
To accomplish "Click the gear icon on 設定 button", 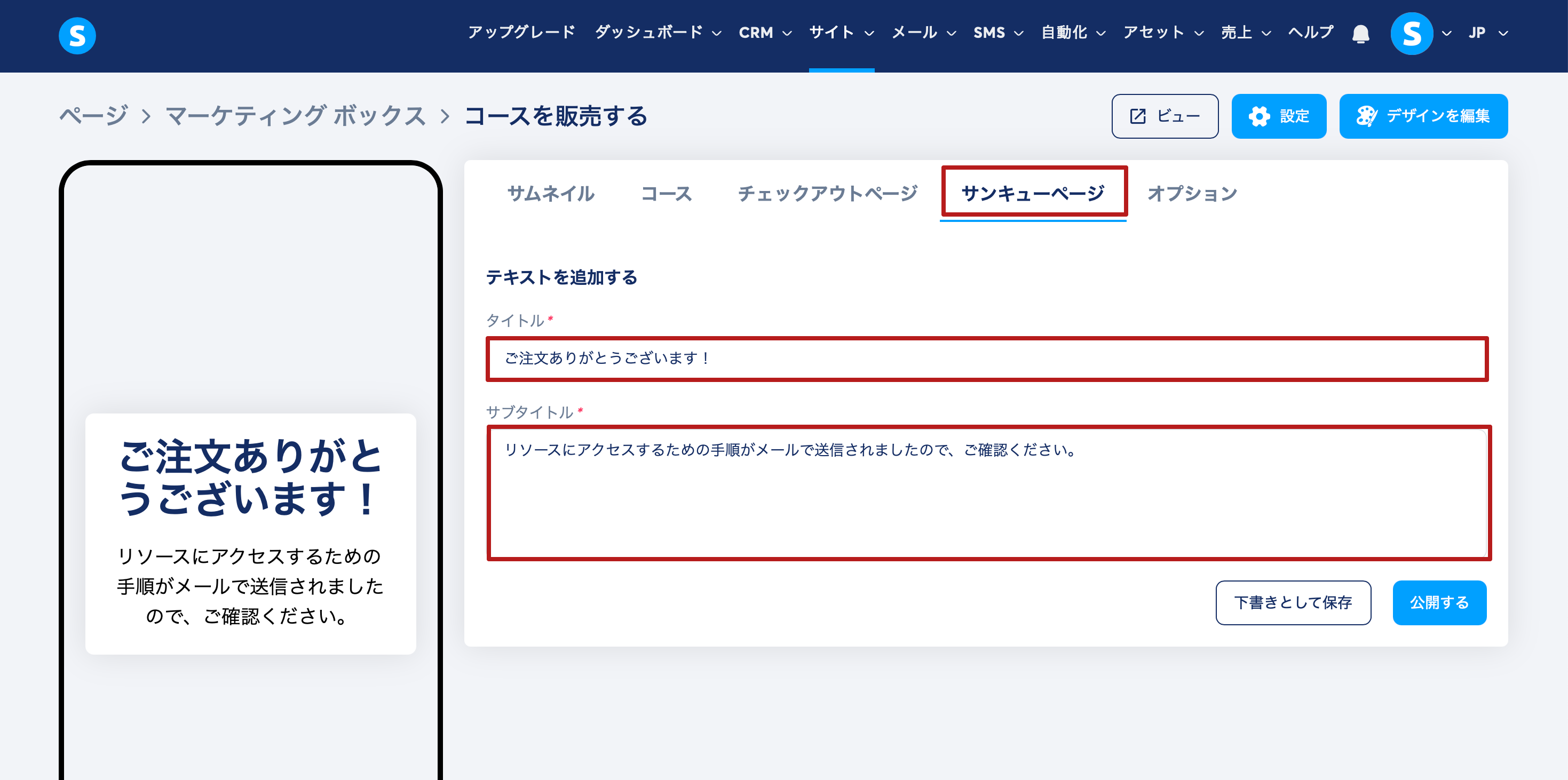I will pos(1259,116).
